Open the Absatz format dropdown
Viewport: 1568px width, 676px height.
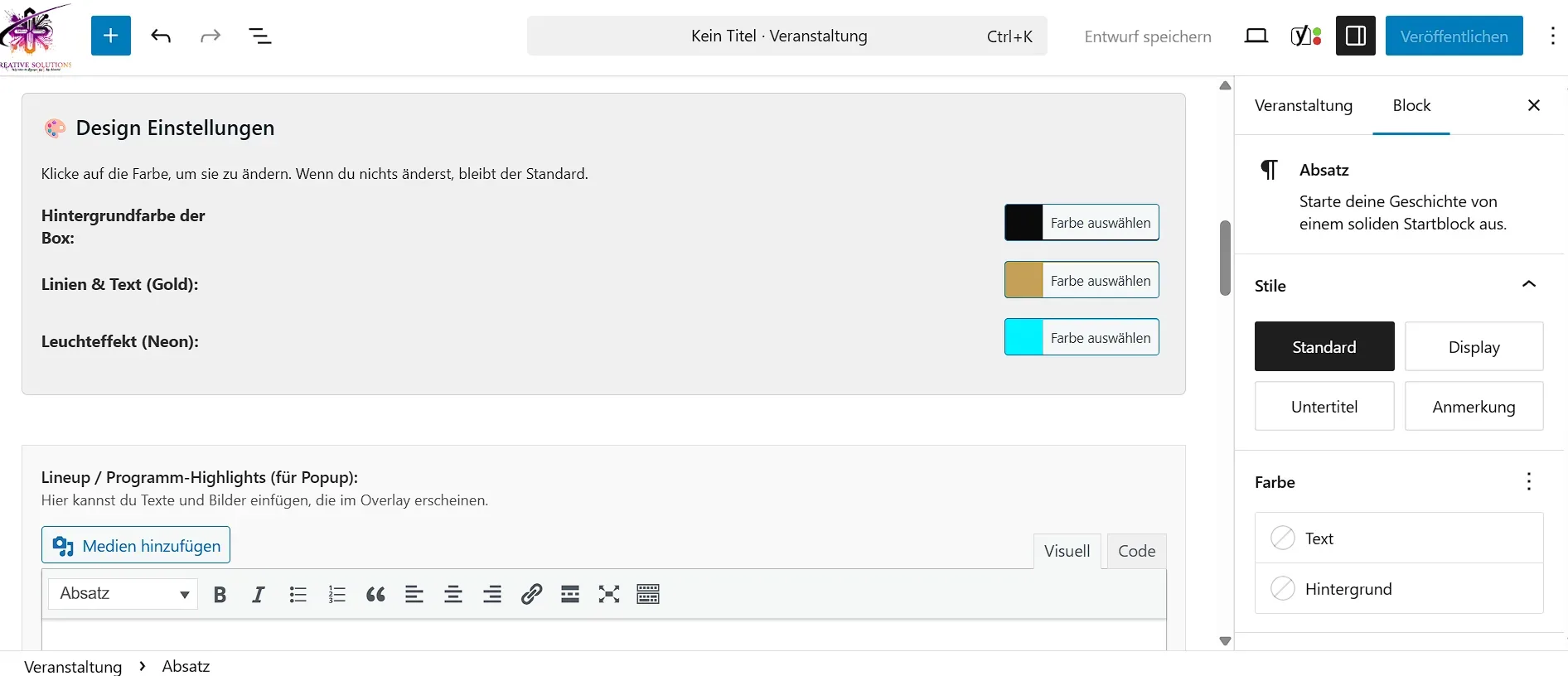(123, 594)
